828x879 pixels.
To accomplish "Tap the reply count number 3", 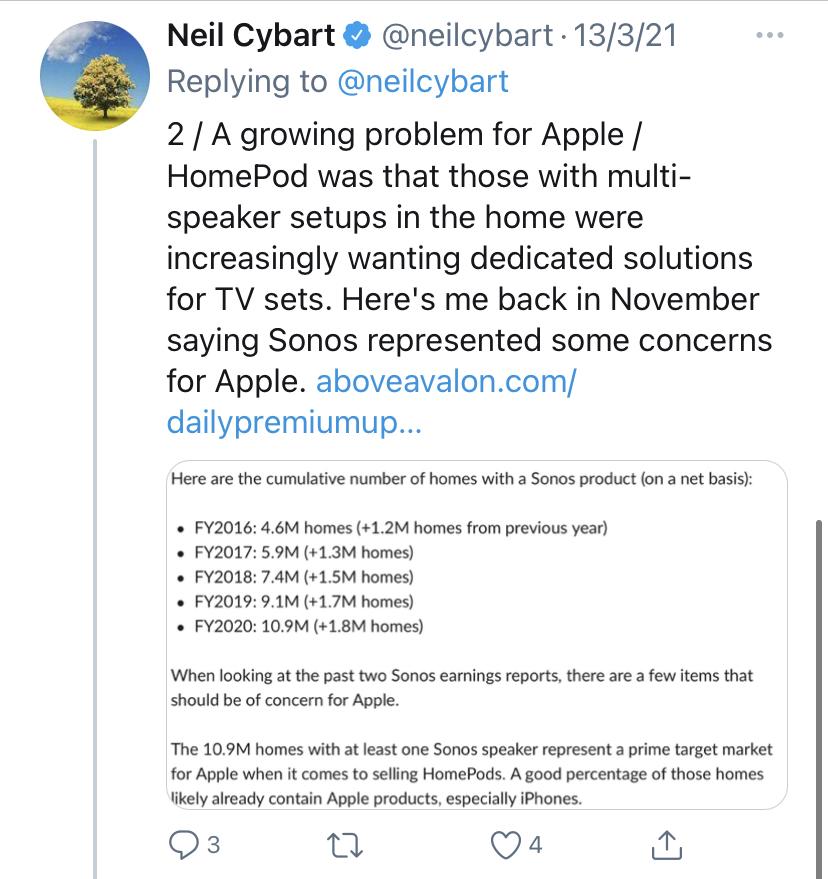I will [x=213, y=845].
